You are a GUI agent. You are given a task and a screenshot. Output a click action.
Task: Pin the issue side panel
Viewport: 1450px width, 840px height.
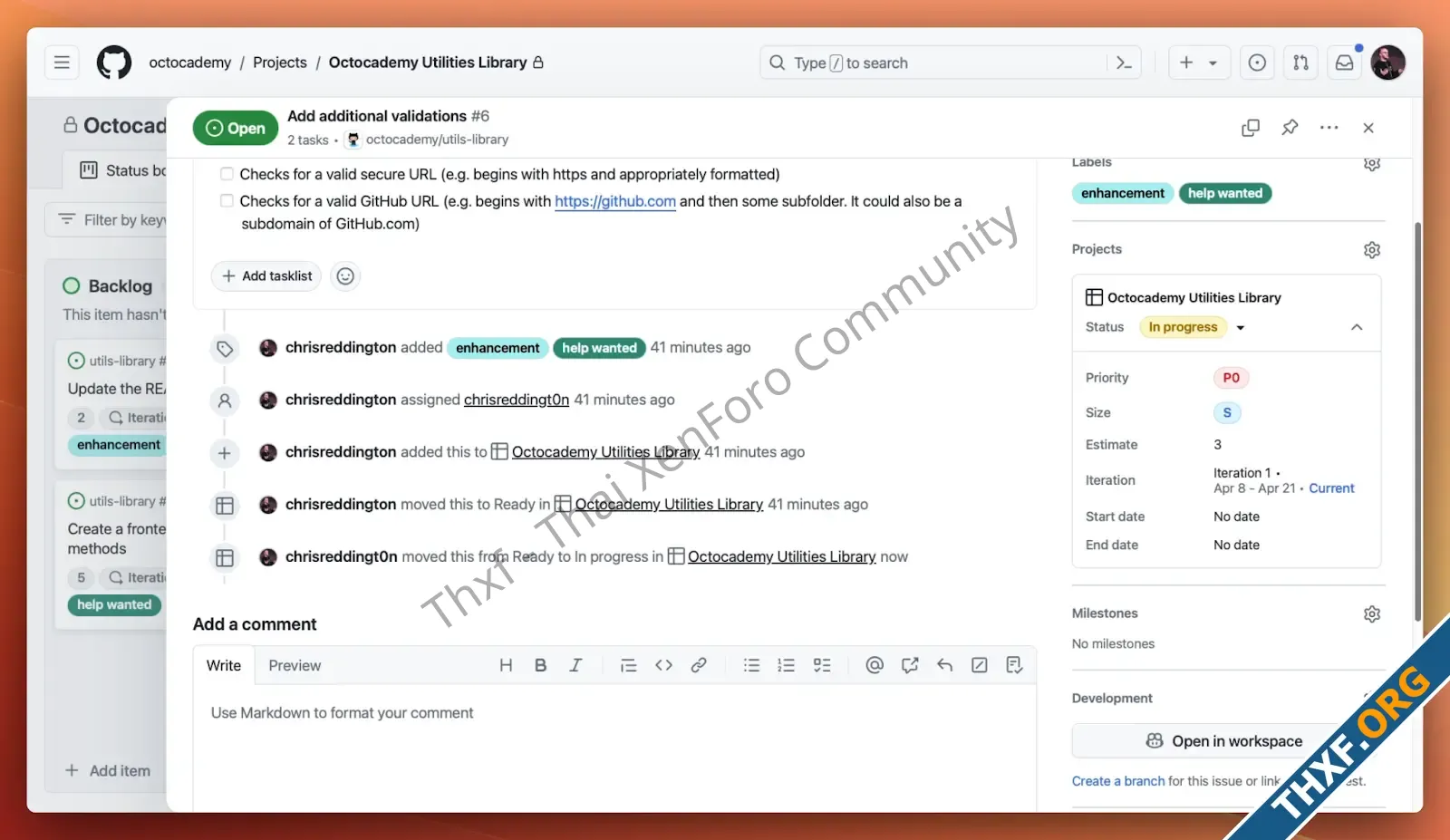tap(1290, 128)
